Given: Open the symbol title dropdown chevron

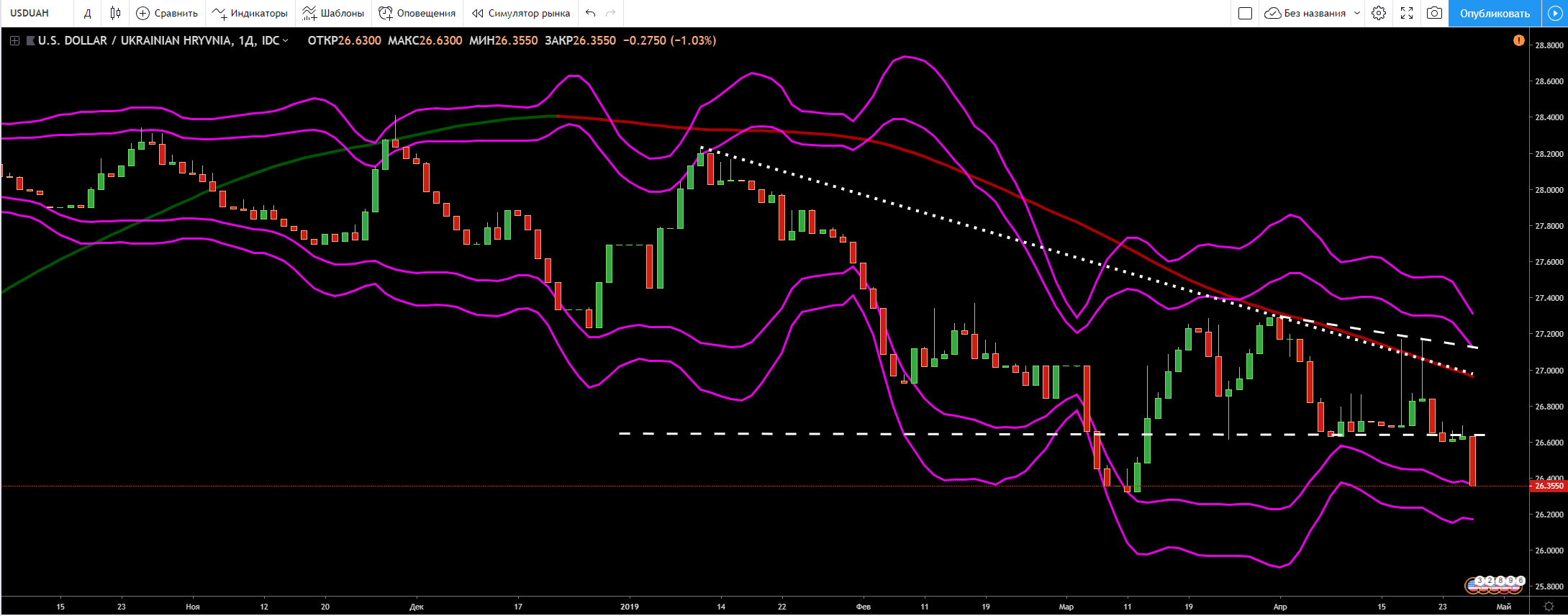Looking at the screenshot, I should pos(286,41).
